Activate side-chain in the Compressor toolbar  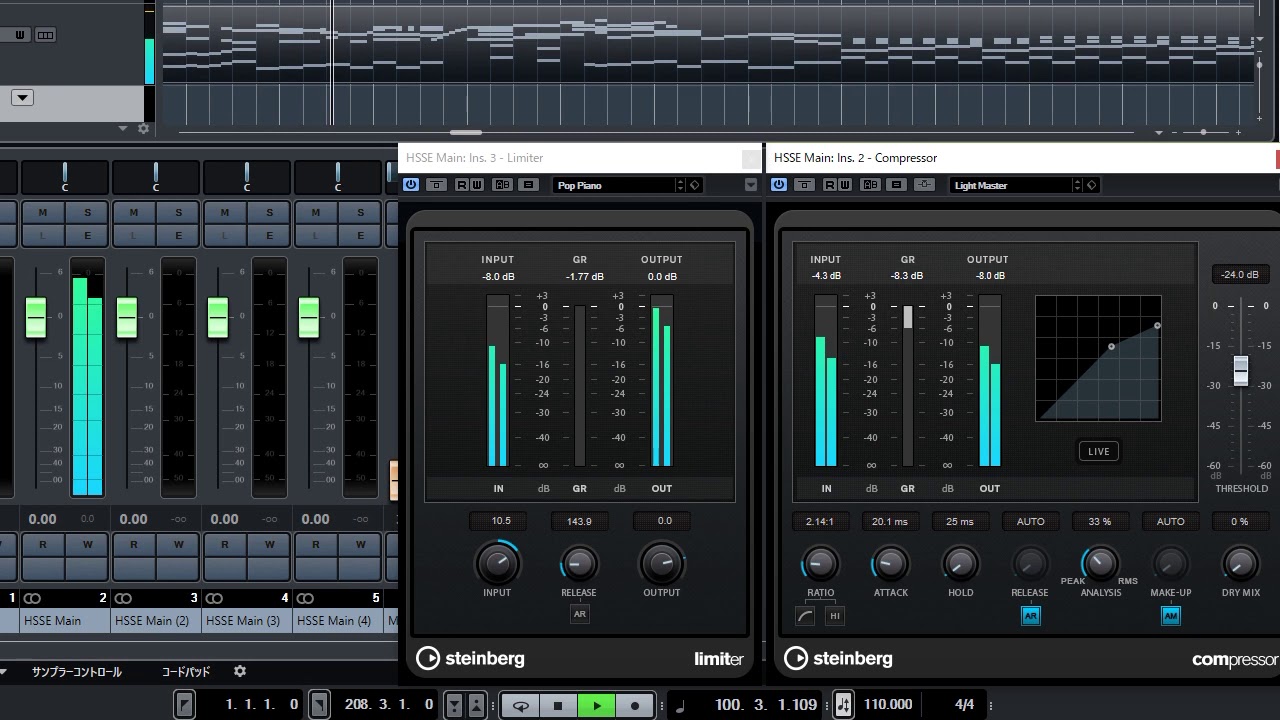tap(924, 185)
